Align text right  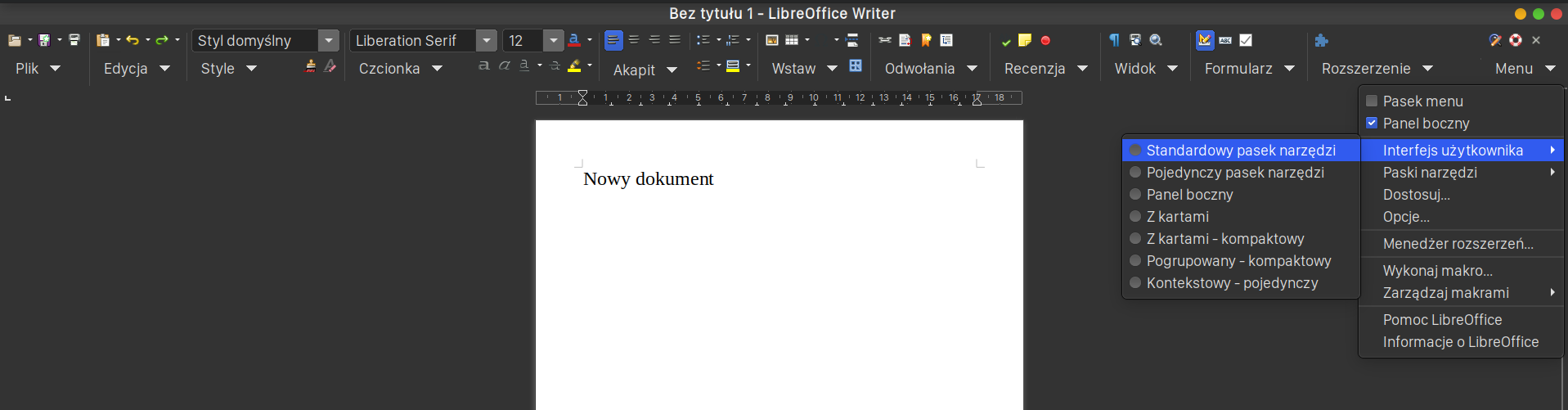point(654,40)
